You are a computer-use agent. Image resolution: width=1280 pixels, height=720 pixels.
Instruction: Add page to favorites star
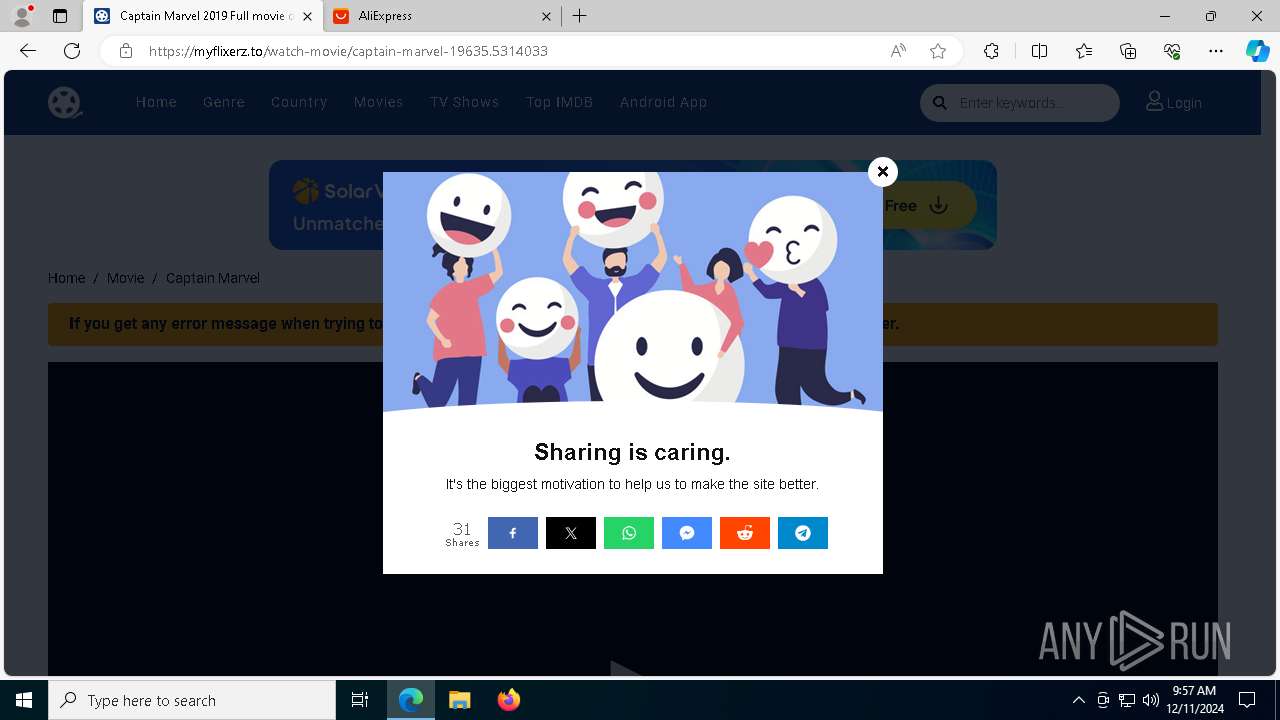click(938, 51)
